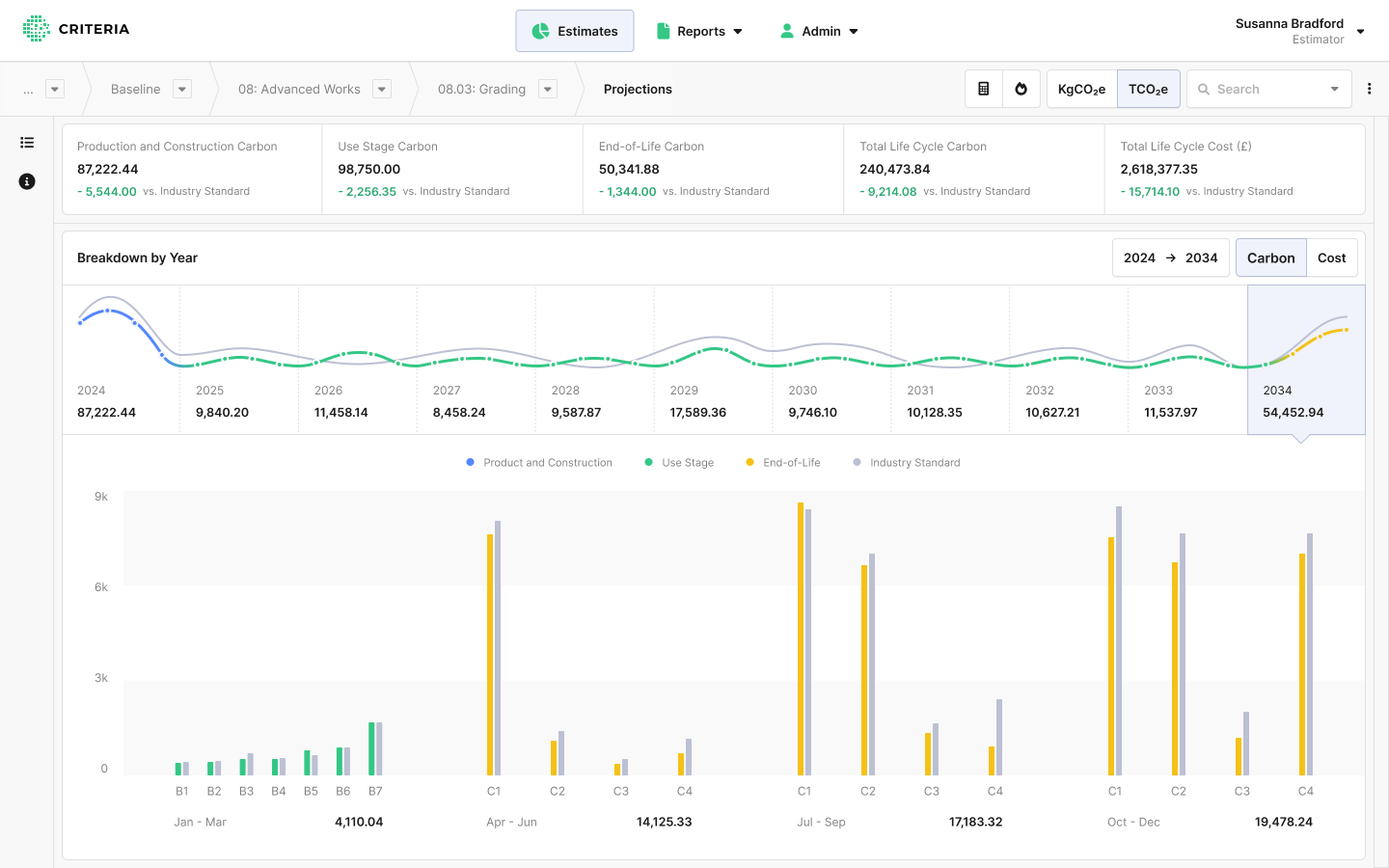Open the Admin menu
The width and height of the screenshot is (1389, 868).
[819, 31]
